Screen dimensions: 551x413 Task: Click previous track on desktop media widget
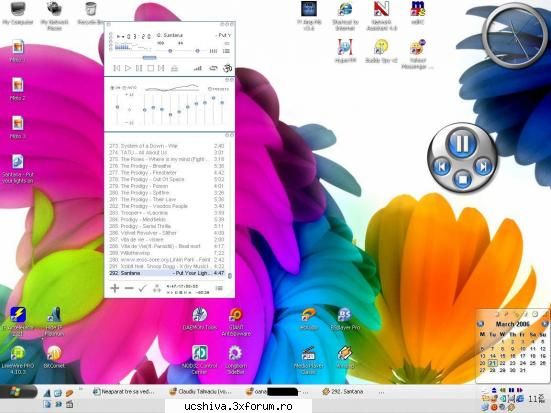click(441, 166)
